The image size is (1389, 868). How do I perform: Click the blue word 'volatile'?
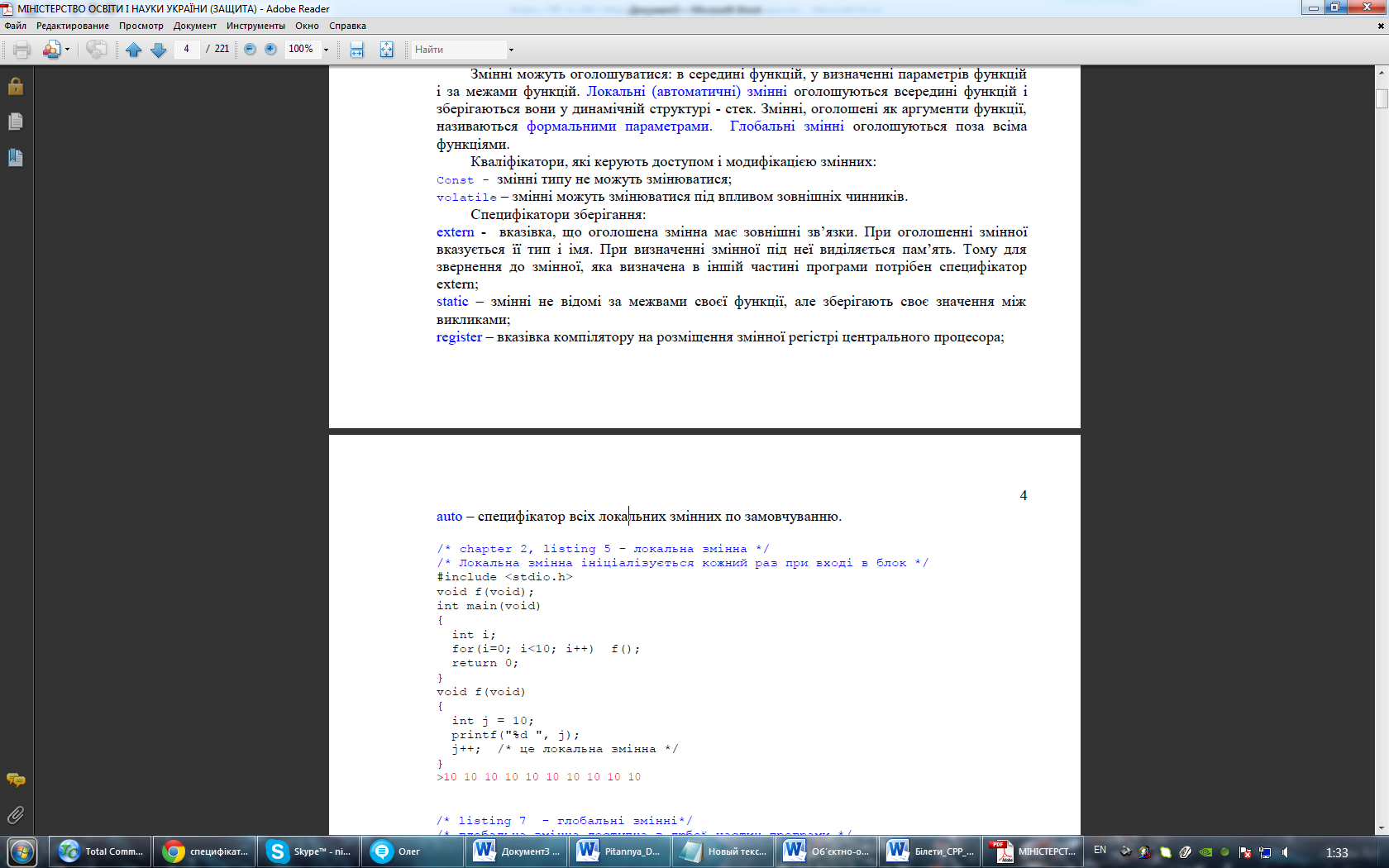466,198
